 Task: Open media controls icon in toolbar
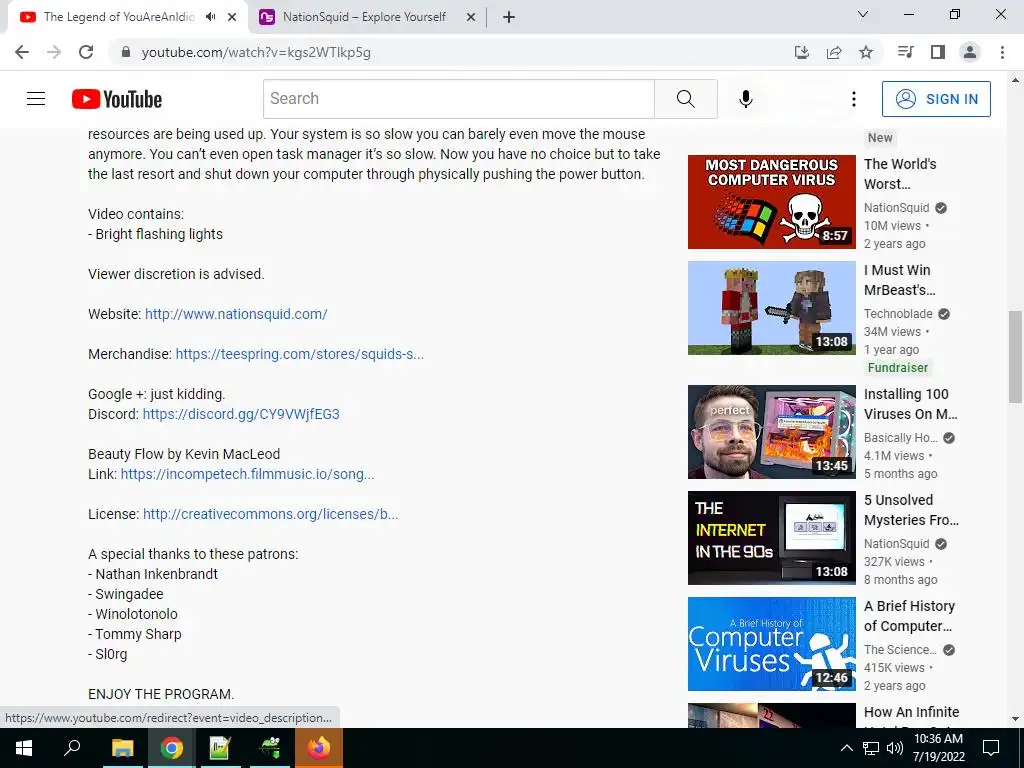coord(906,52)
